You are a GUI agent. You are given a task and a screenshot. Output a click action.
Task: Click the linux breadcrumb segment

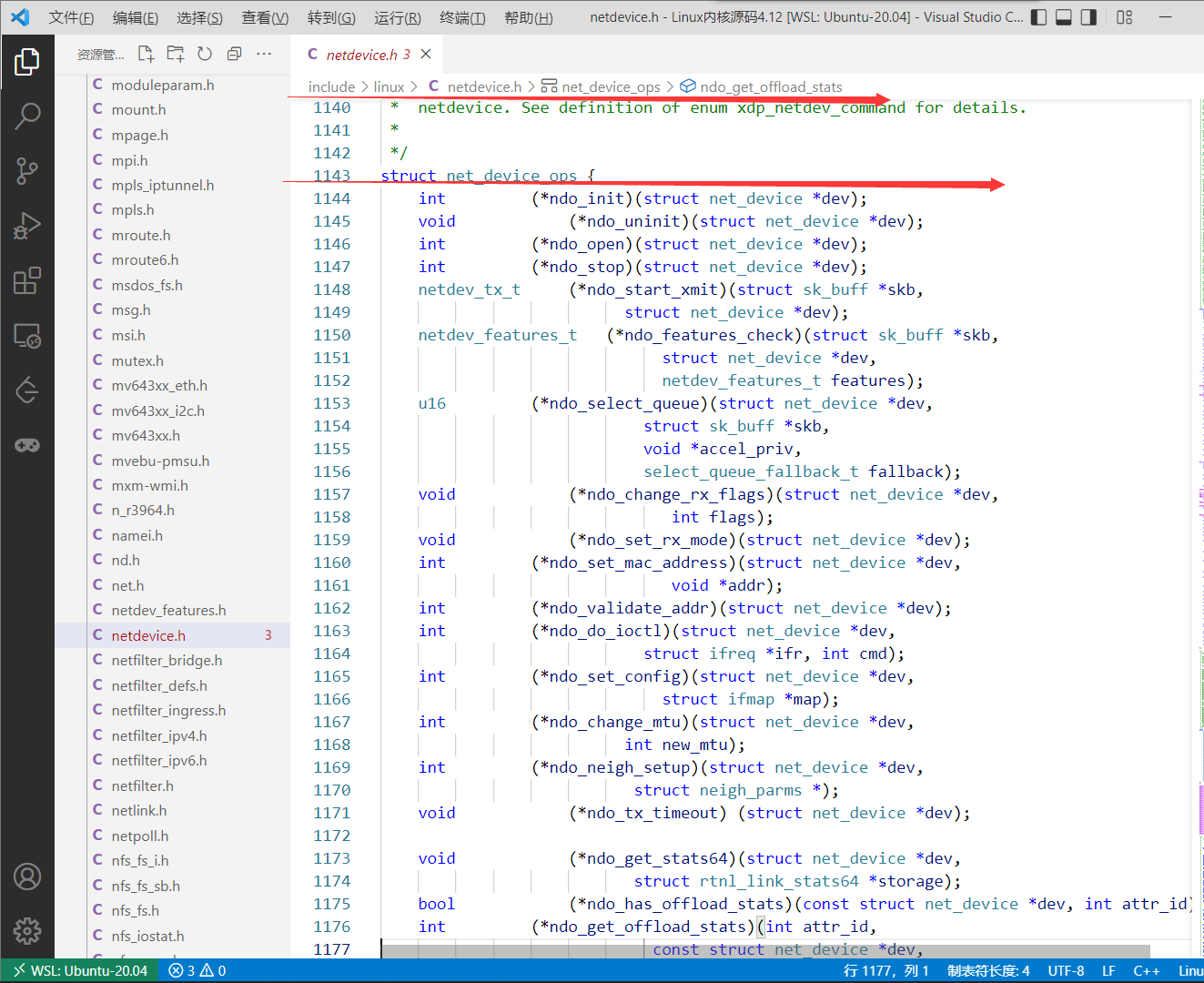click(x=389, y=86)
